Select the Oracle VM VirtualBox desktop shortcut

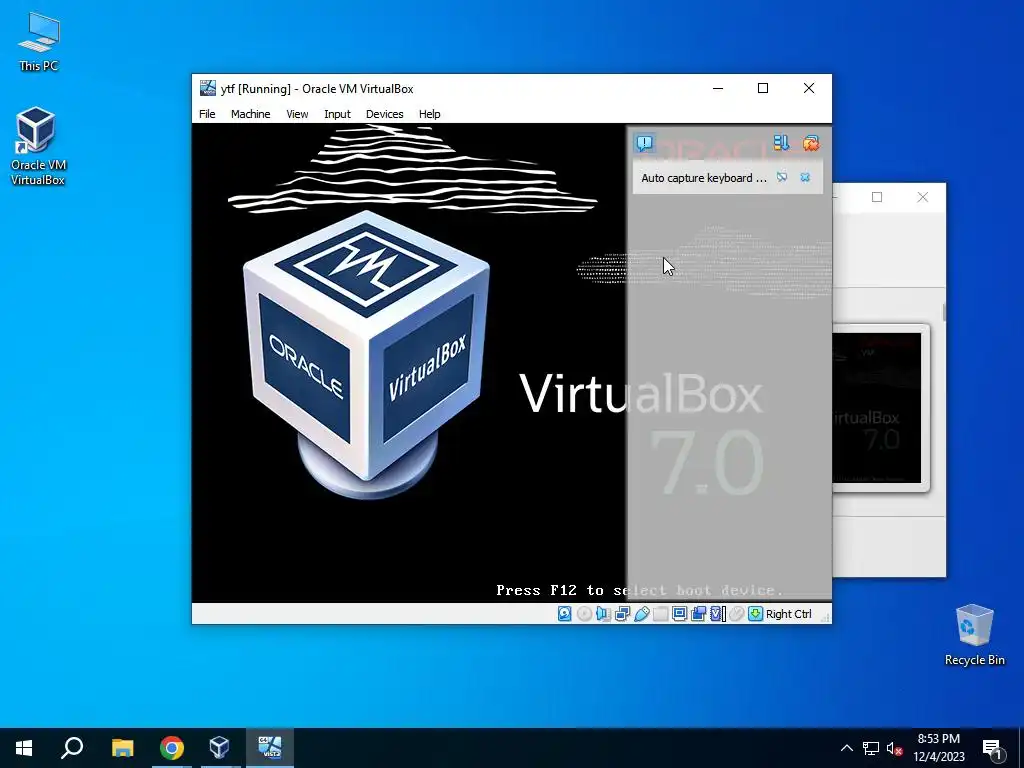point(37,146)
